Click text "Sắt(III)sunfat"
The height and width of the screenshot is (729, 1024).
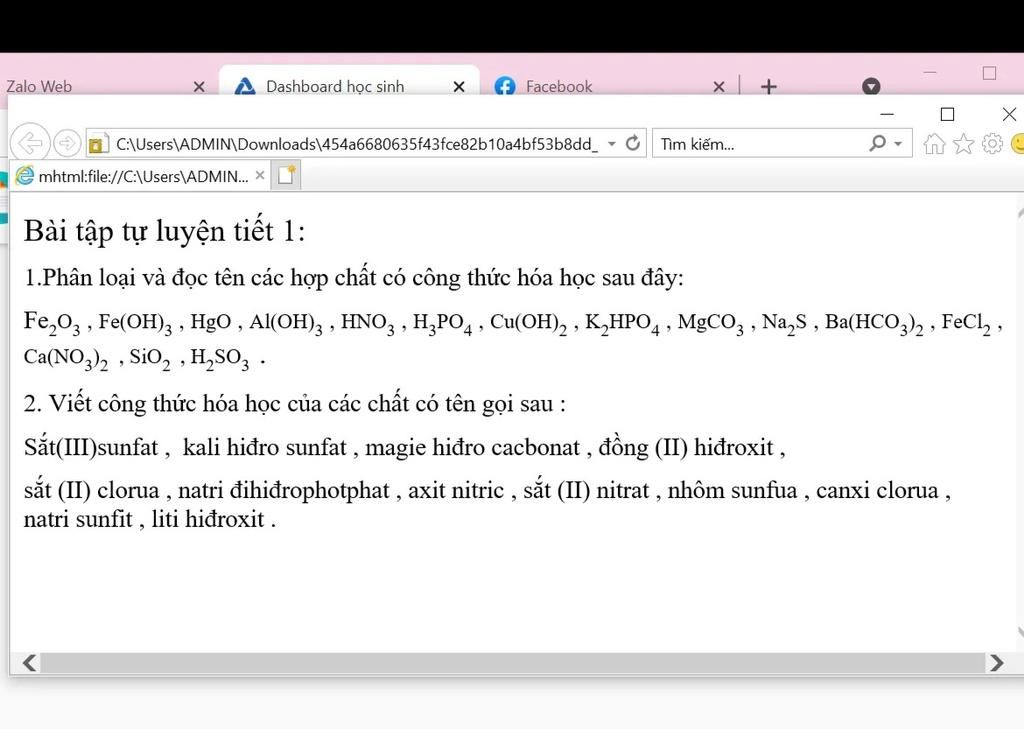[91, 447]
